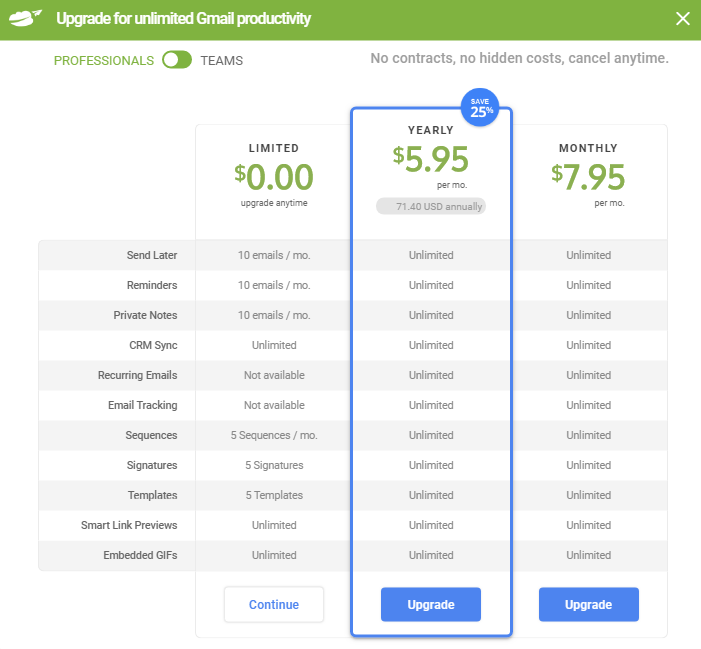The height and width of the screenshot is (649, 701).
Task: Click the 'Upgrade for unlimited Gmail productivity' title
Action: (x=183, y=18)
